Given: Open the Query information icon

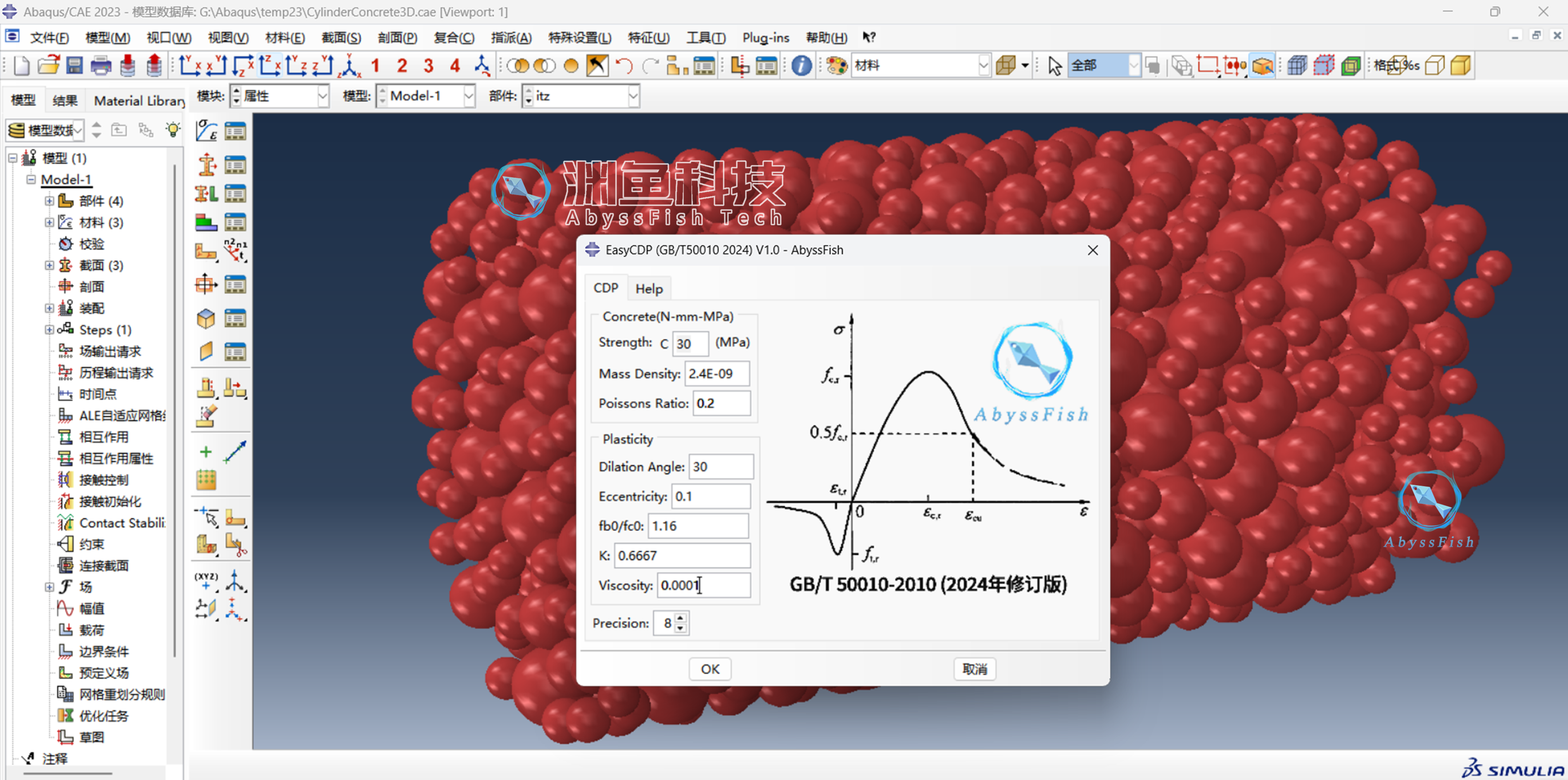Looking at the screenshot, I should point(801,65).
